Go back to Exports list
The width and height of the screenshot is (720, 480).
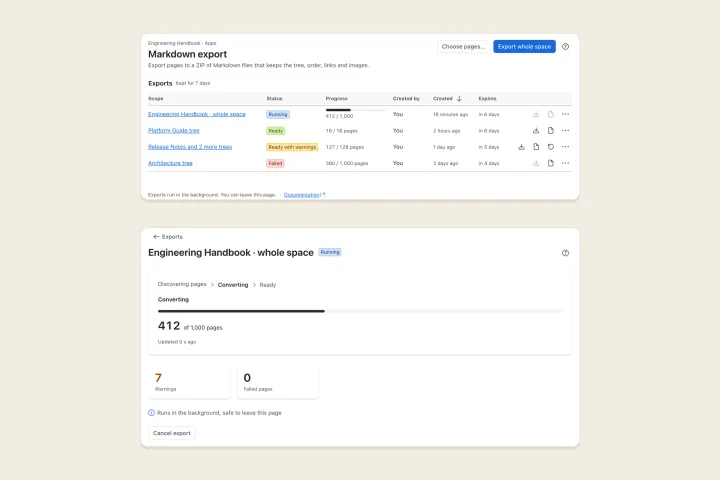tap(168, 237)
